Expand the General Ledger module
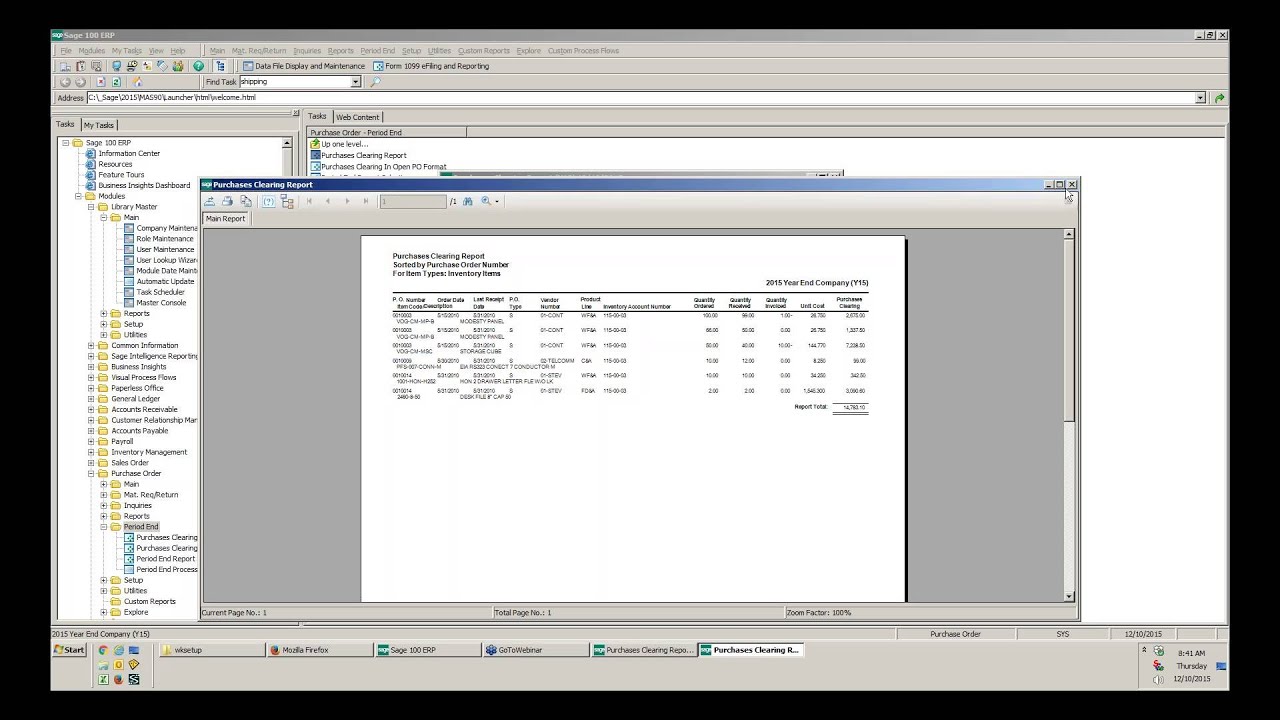The height and width of the screenshot is (720, 1280). coord(91,399)
